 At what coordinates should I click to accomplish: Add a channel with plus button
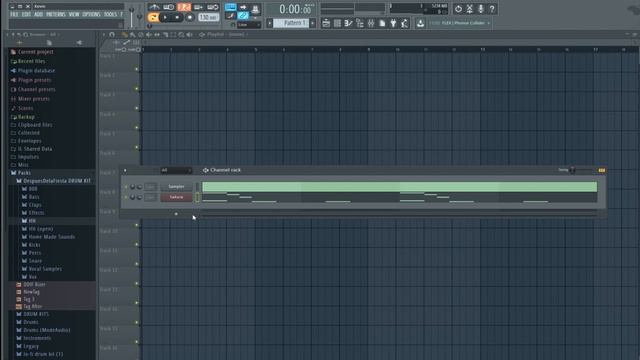click(x=176, y=214)
